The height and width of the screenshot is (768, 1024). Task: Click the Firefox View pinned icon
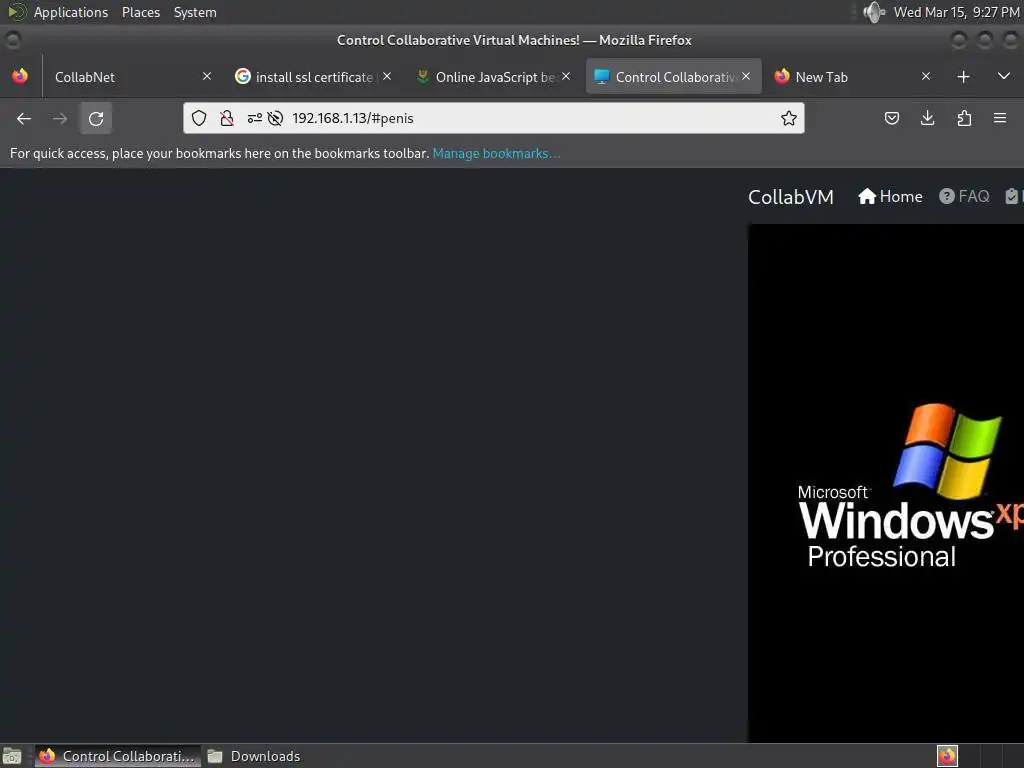(x=20, y=76)
